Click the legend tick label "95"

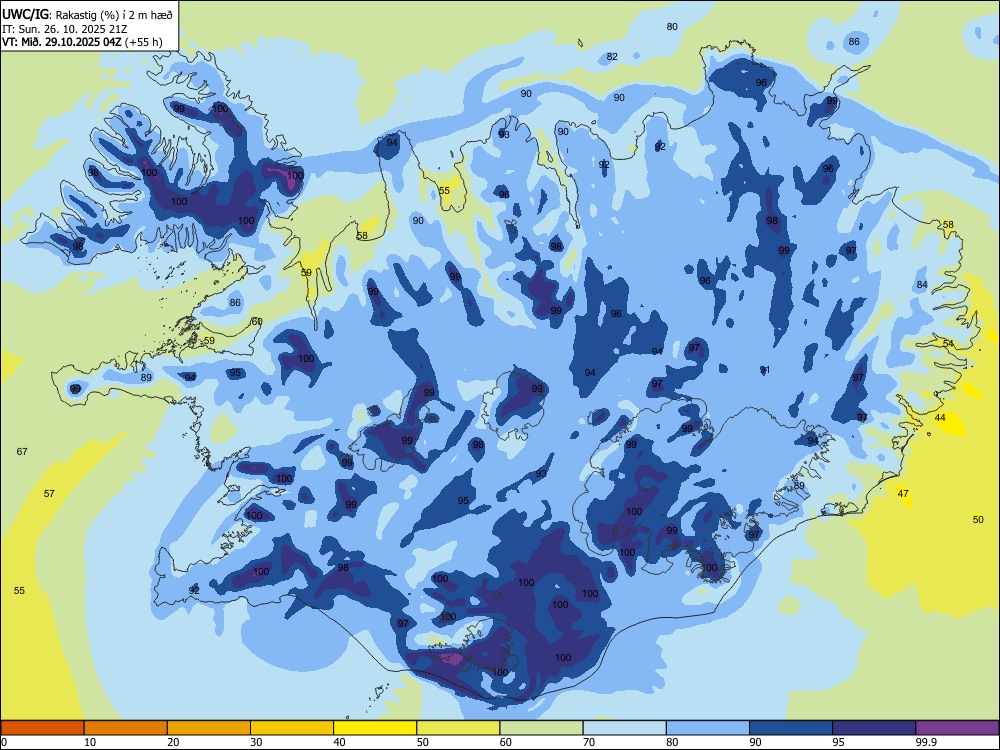(x=839, y=742)
